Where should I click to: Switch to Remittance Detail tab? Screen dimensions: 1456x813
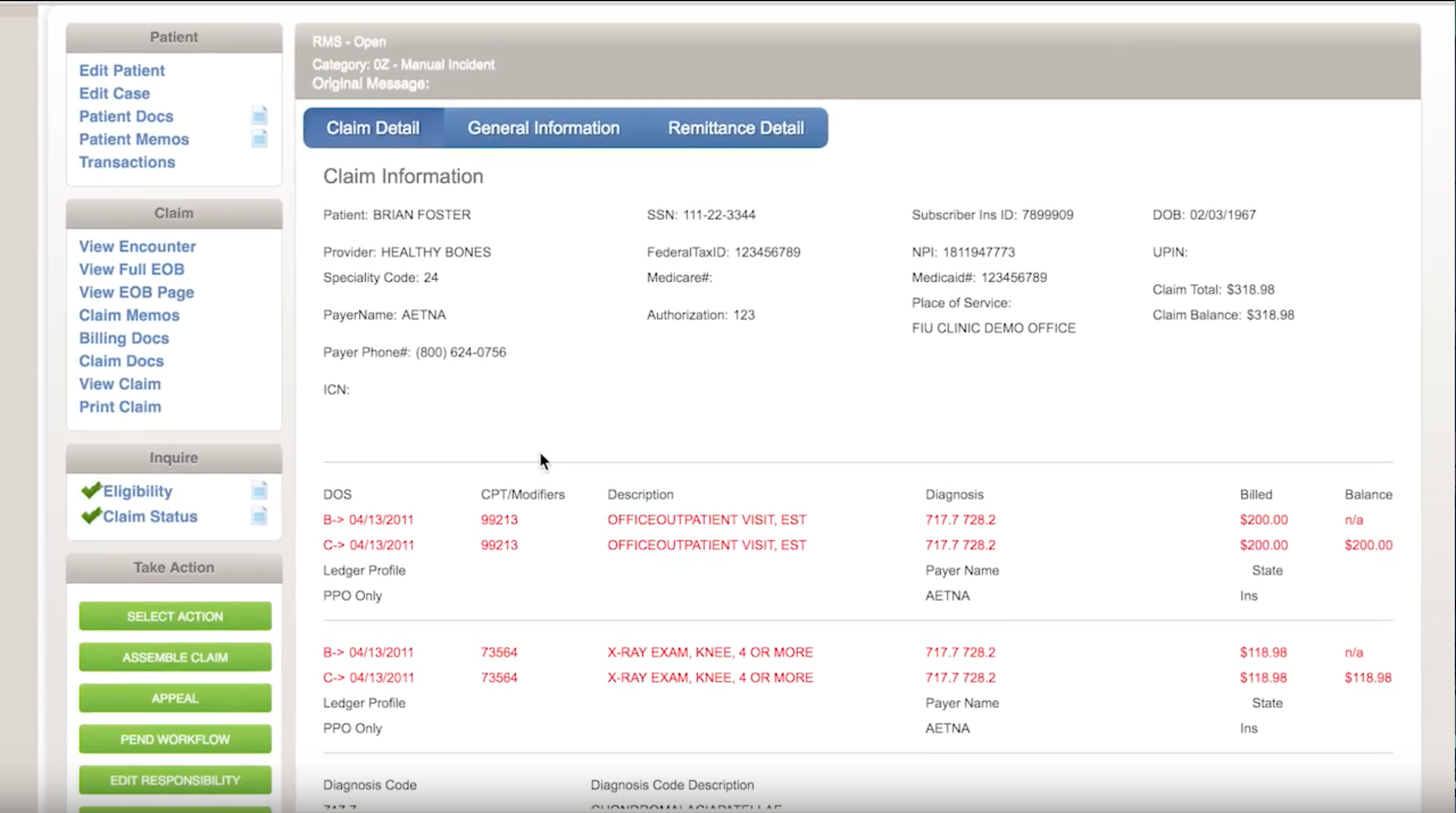[x=735, y=128]
